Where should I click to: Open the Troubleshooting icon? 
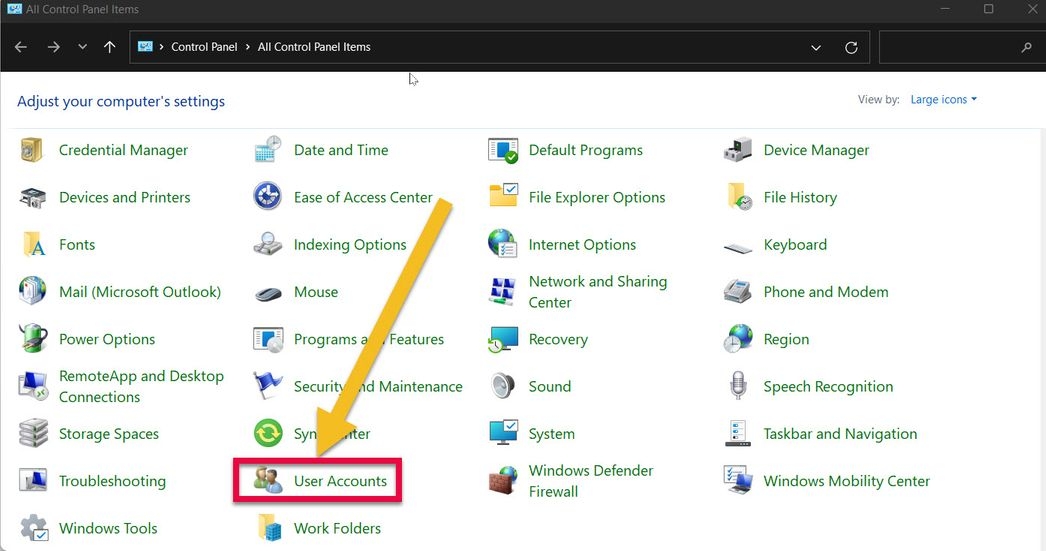(33, 481)
